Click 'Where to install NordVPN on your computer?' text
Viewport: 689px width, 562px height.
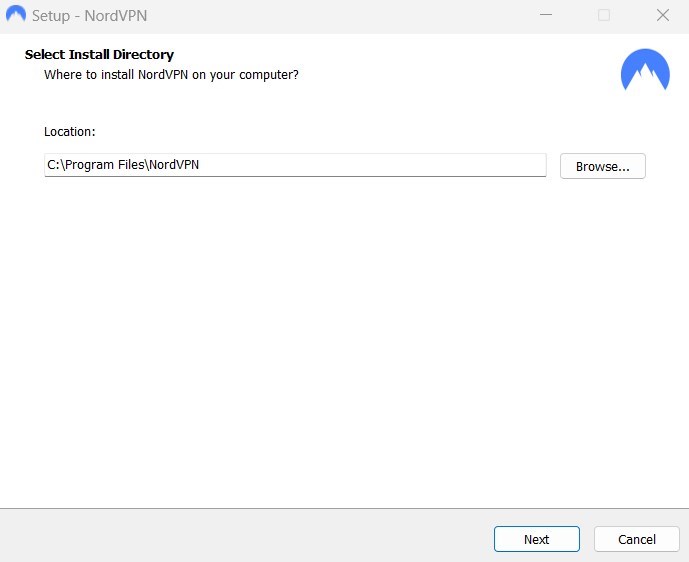(171, 75)
